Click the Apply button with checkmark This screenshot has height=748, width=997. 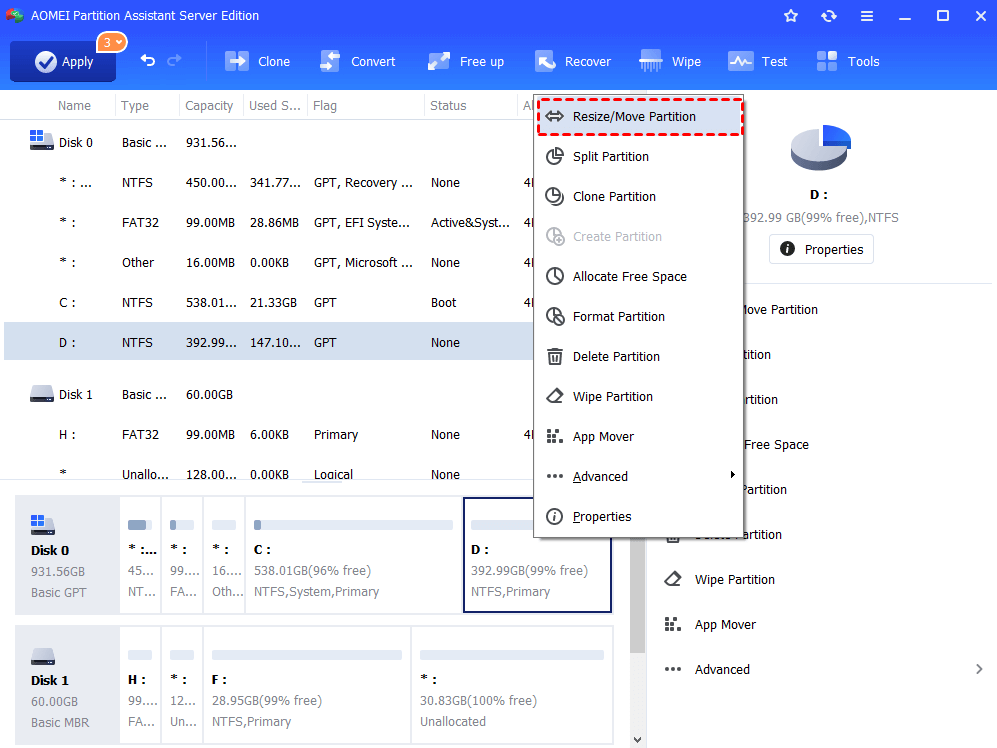[x=63, y=62]
